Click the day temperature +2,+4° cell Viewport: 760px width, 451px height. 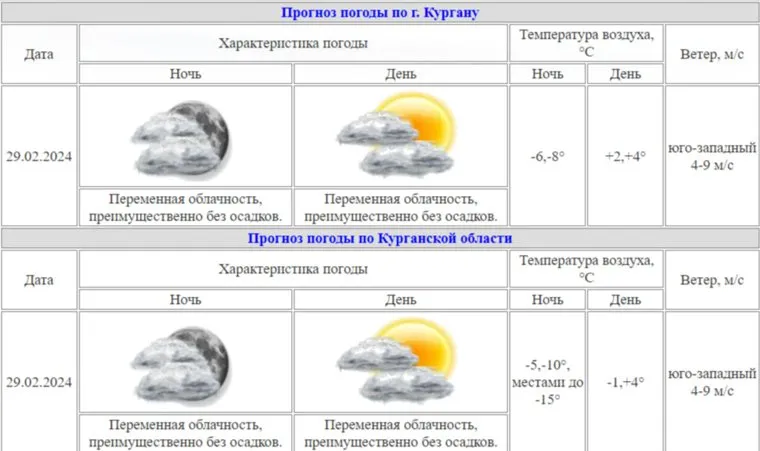(x=625, y=156)
